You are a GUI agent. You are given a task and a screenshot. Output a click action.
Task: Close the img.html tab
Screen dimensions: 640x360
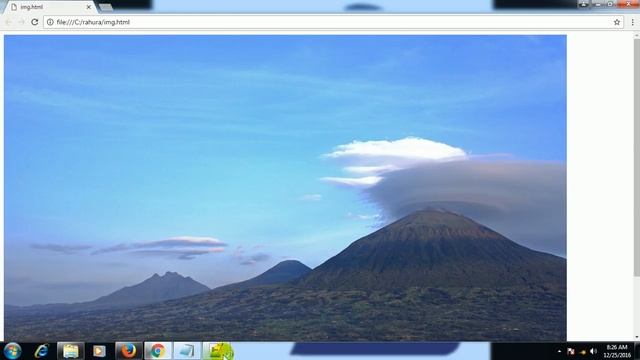pos(89,7)
